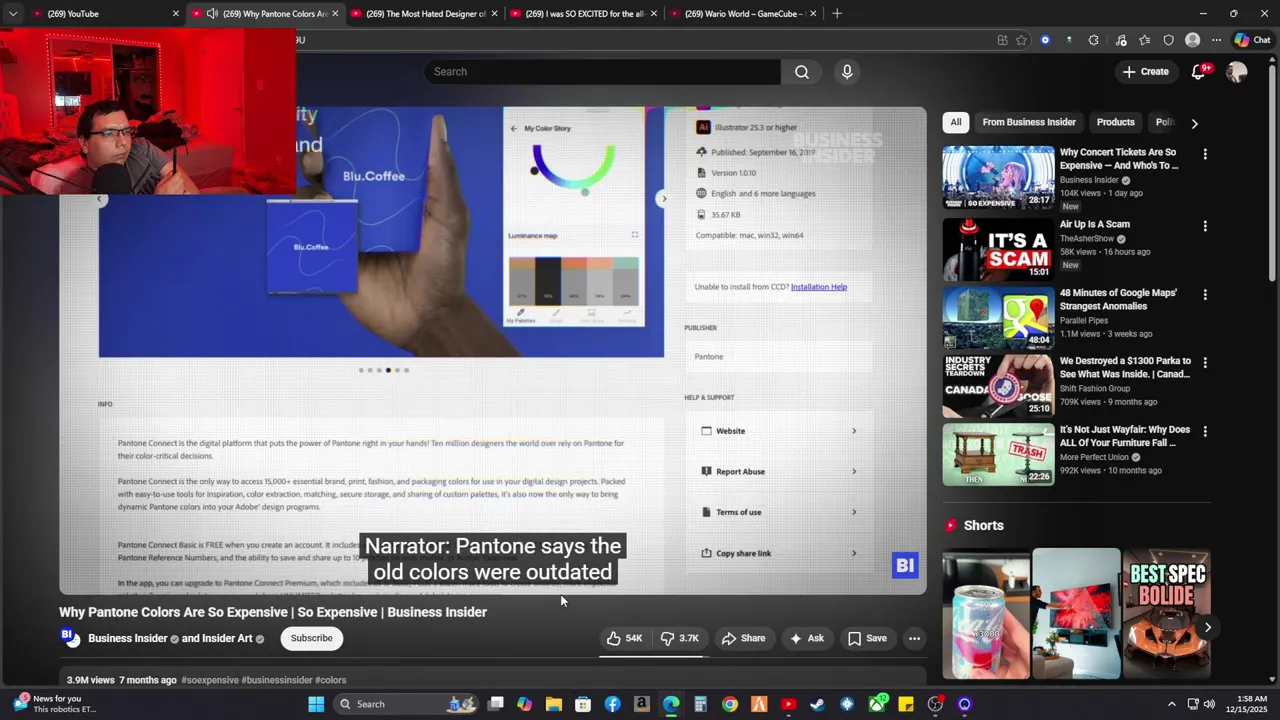Select the All filter chip
The height and width of the screenshot is (720, 1280).
tap(956, 122)
